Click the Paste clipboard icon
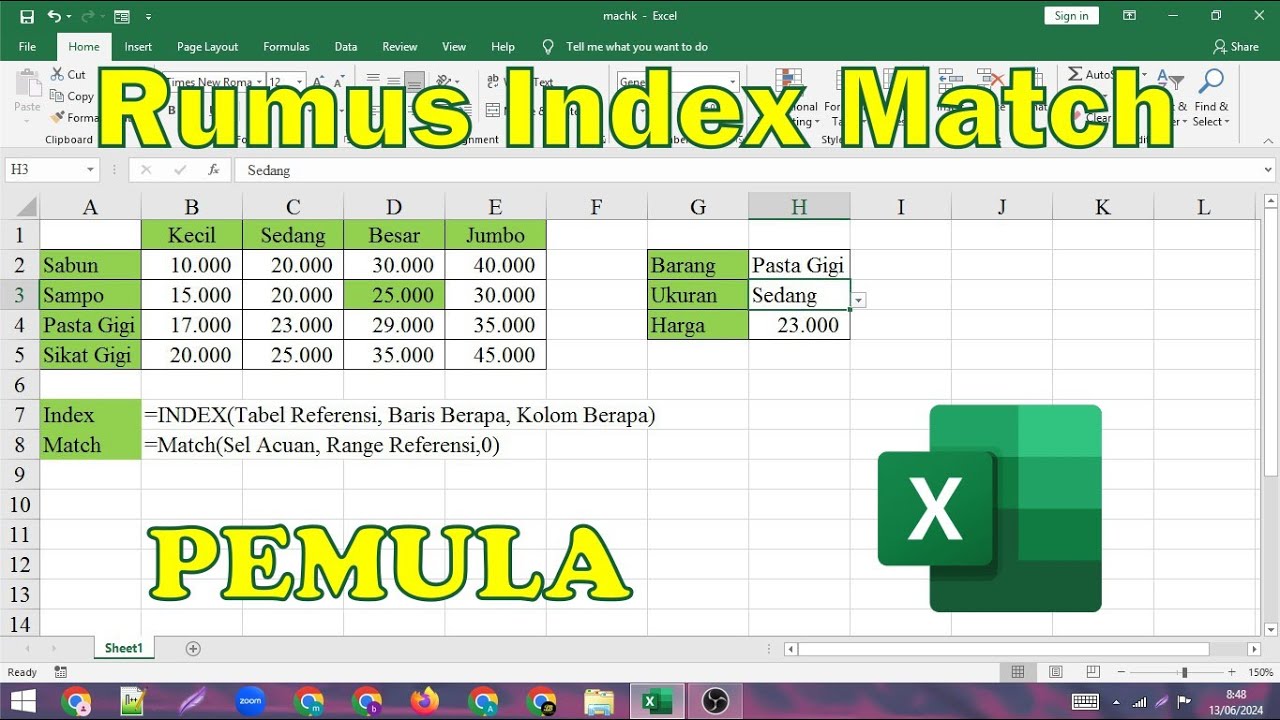Image resolution: width=1280 pixels, height=720 pixels. (28, 84)
